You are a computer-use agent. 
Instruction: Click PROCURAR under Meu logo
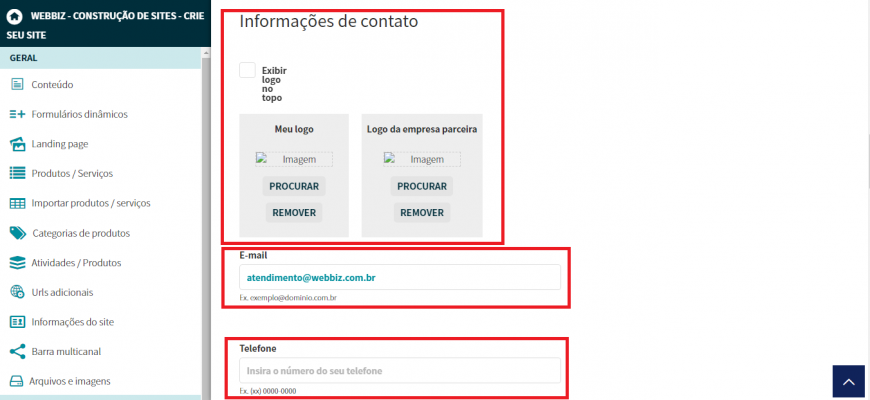294,186
